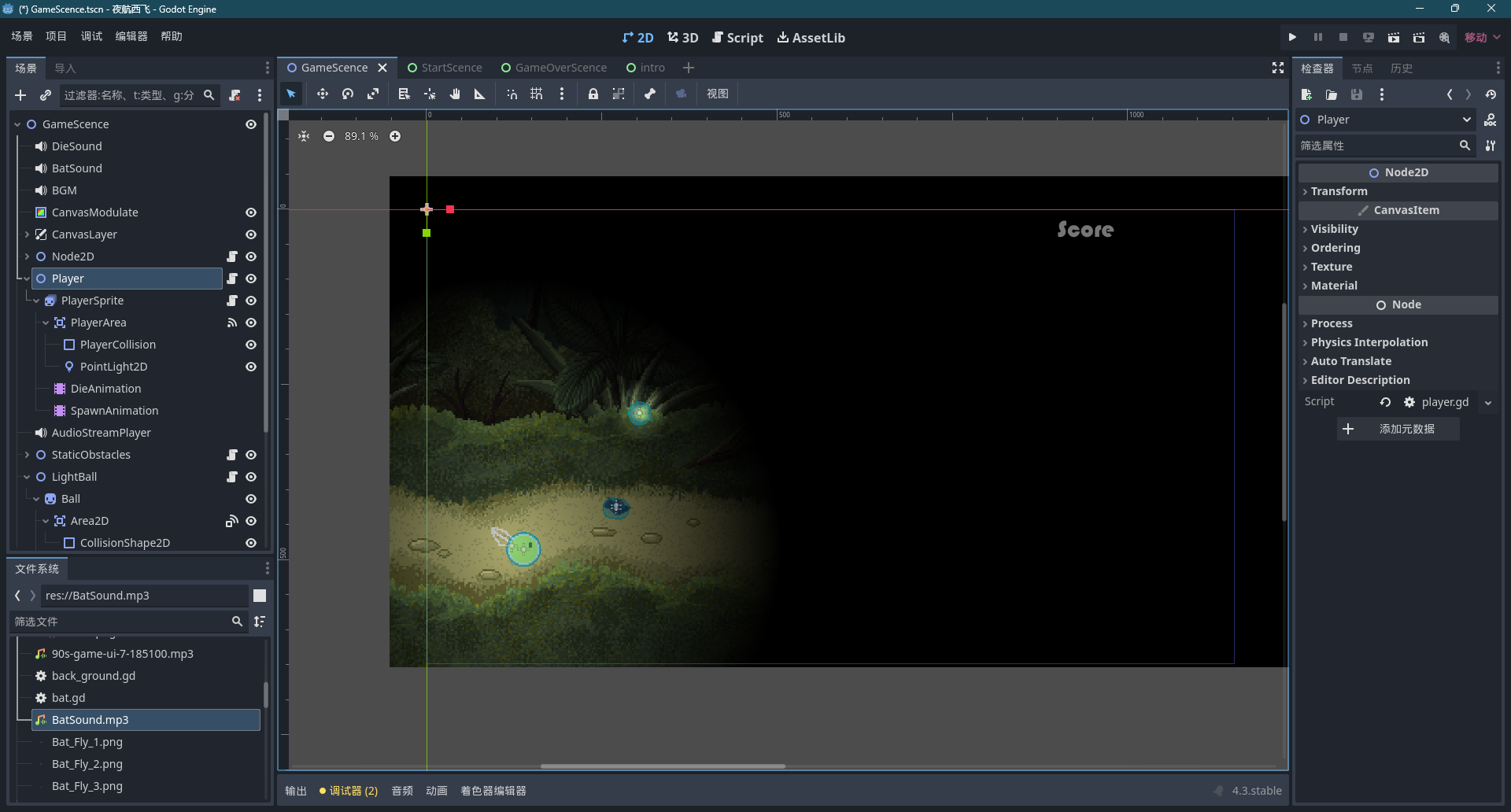The image size is (1511, 812).
Task: Open the AssetLib workspace
Action: pos(811,38)
